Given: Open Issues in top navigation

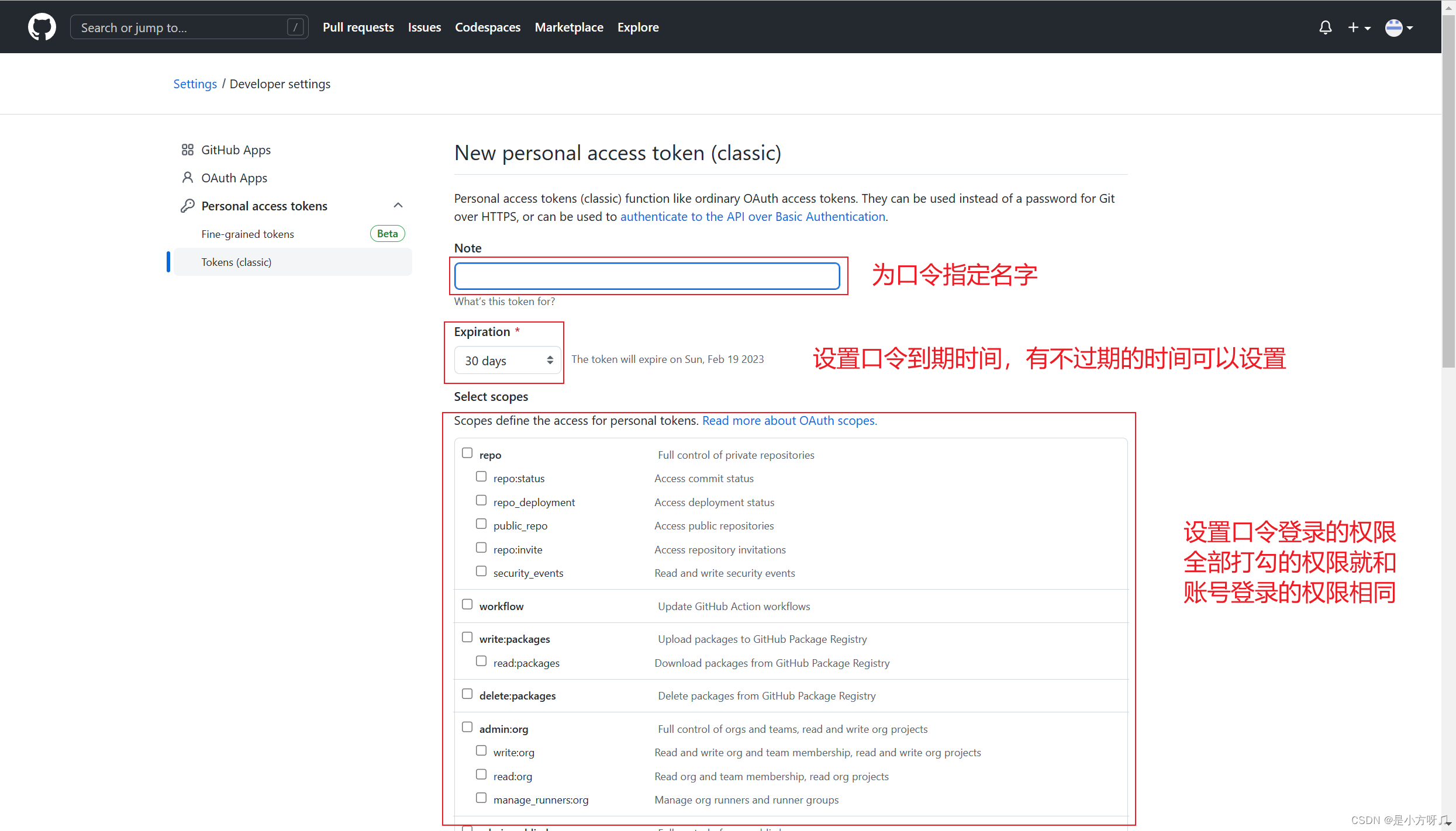Looking at the screenshot, I should tap(425, 27).
